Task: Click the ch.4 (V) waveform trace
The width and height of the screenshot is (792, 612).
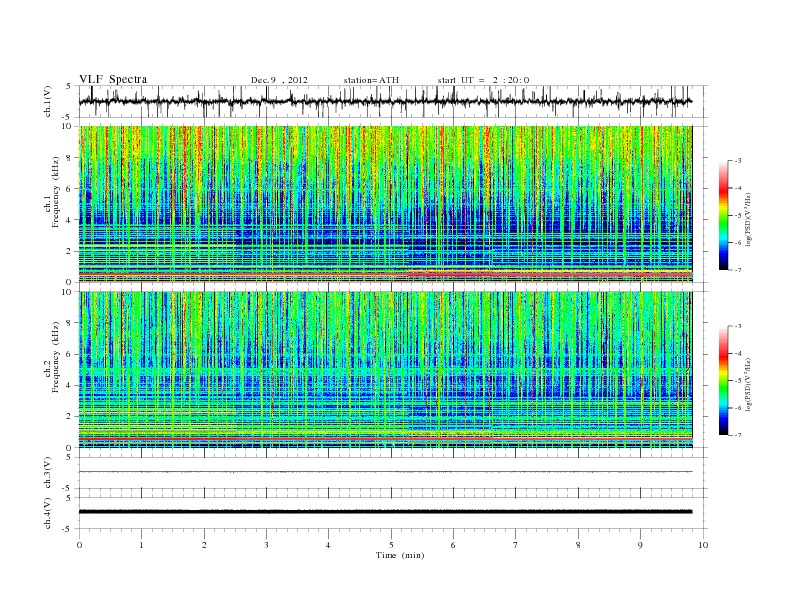Action: click(x=385, y=512)
